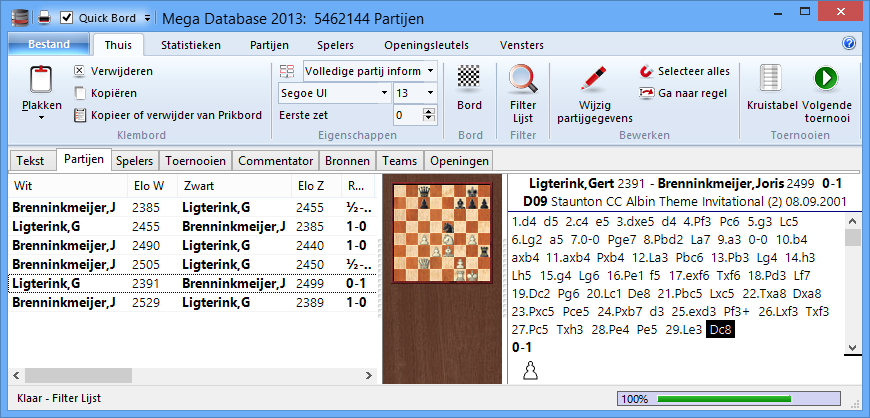The width and height of the screenshot is (870, 418).
Task: Click the game list scroll left arrow
Action: click(17, 376)
